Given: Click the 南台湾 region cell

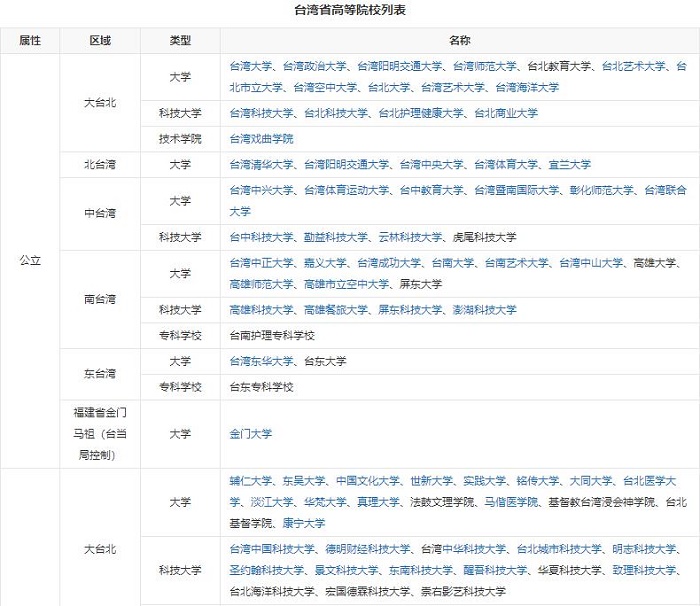Looking at the screenshot, I should tap(100, 299).
